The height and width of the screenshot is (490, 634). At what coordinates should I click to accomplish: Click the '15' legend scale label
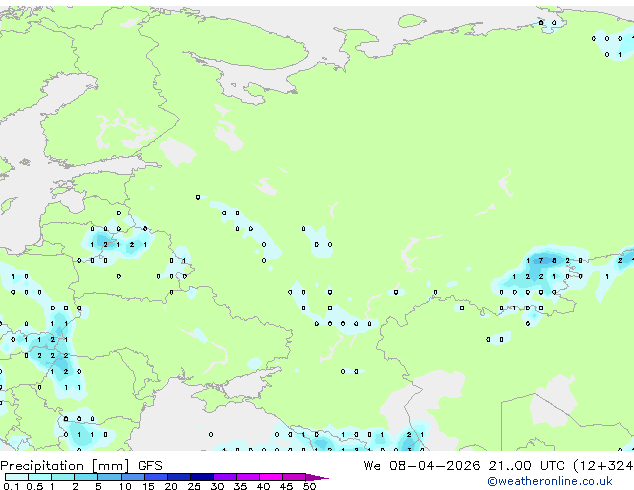click(148, 486)
